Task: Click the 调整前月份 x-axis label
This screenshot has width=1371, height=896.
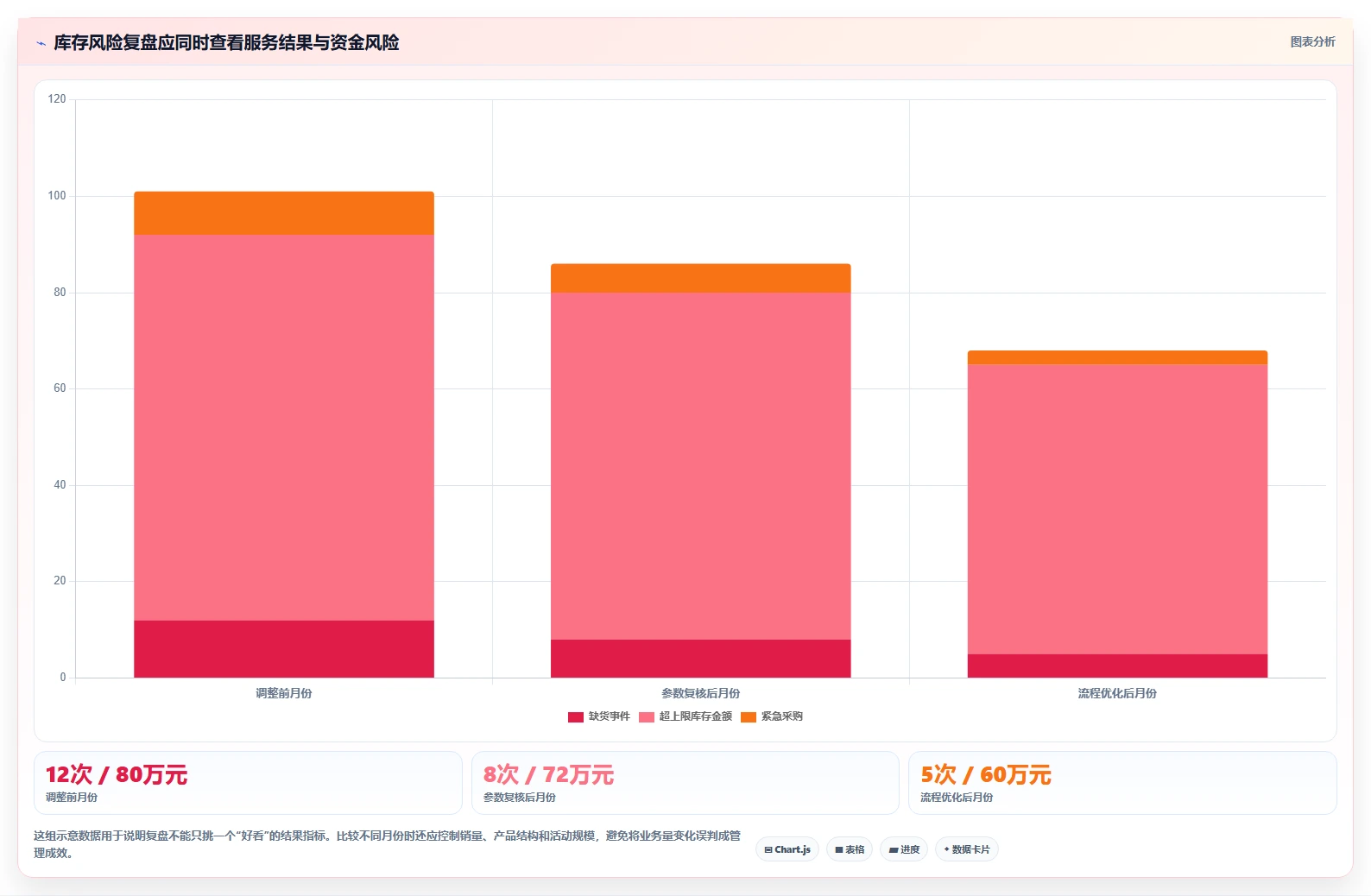Action: 284,693
